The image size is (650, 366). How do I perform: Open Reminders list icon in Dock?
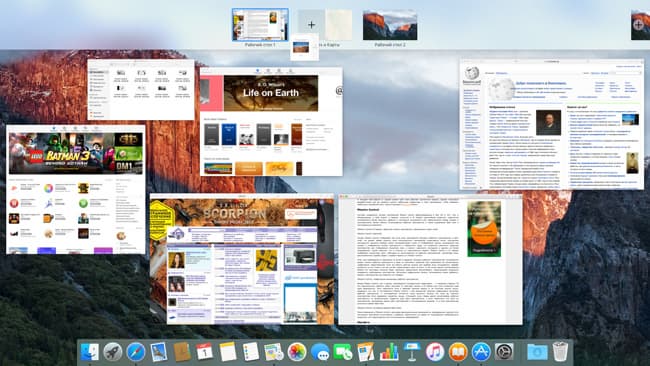pyautogui.click(x=251, y=352)
